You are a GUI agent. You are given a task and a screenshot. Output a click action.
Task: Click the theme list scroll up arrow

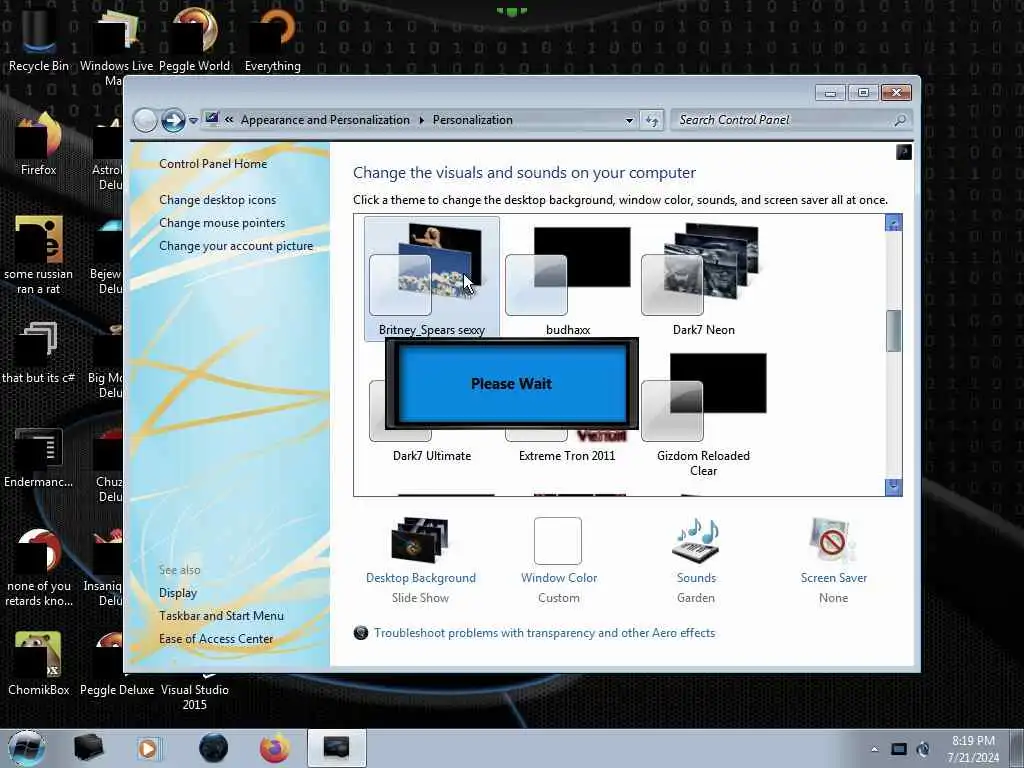pos(893,223)
